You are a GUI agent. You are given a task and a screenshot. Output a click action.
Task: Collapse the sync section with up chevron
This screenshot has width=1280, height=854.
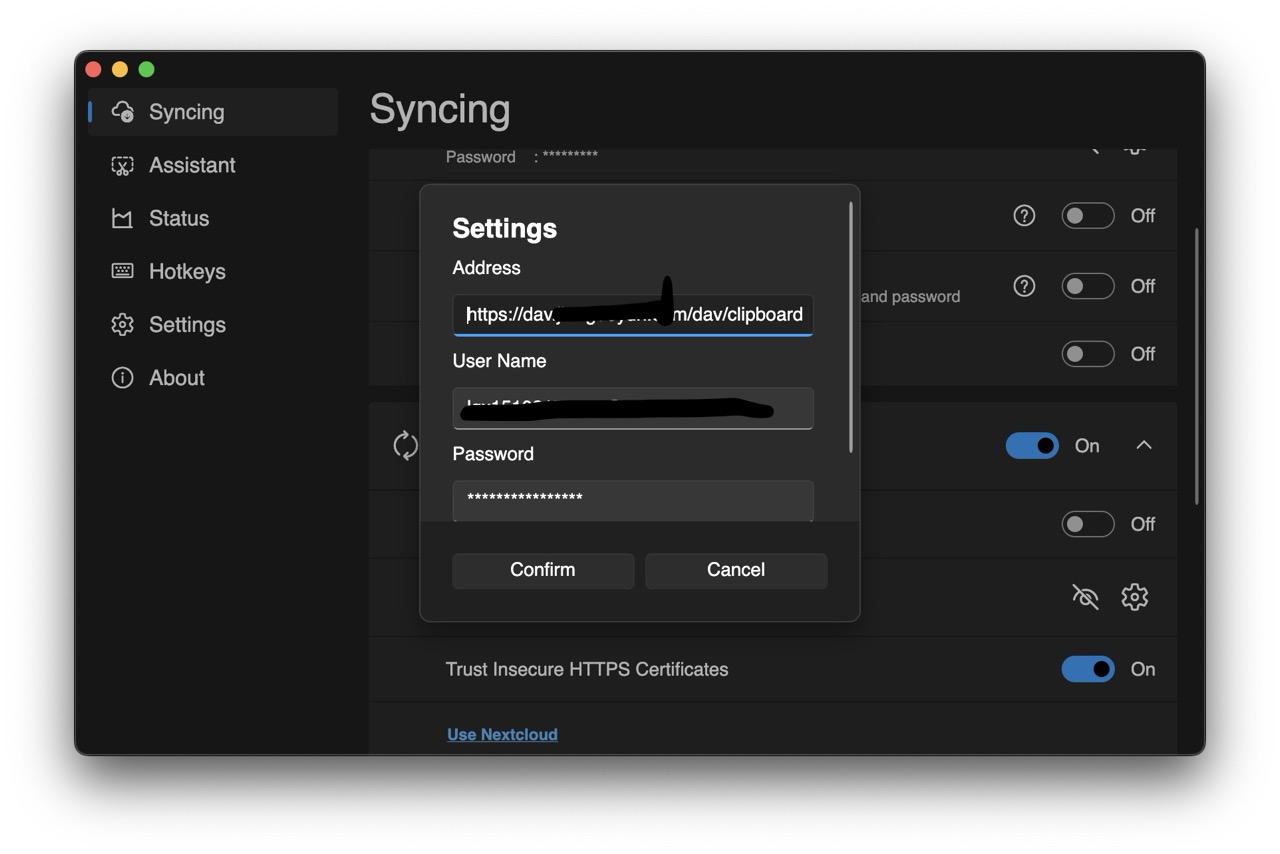tap(1144, 445)
